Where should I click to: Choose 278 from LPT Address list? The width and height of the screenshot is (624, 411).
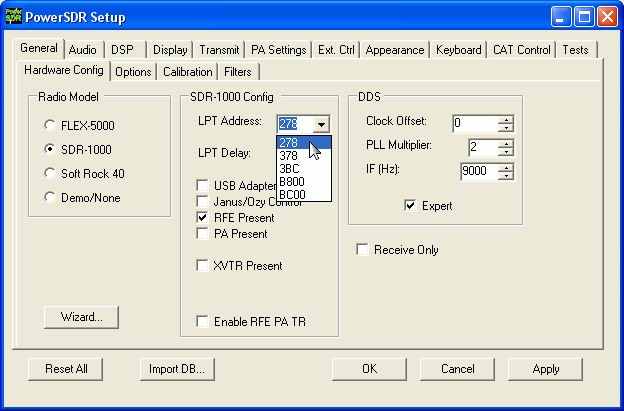(x=304, y=142)
